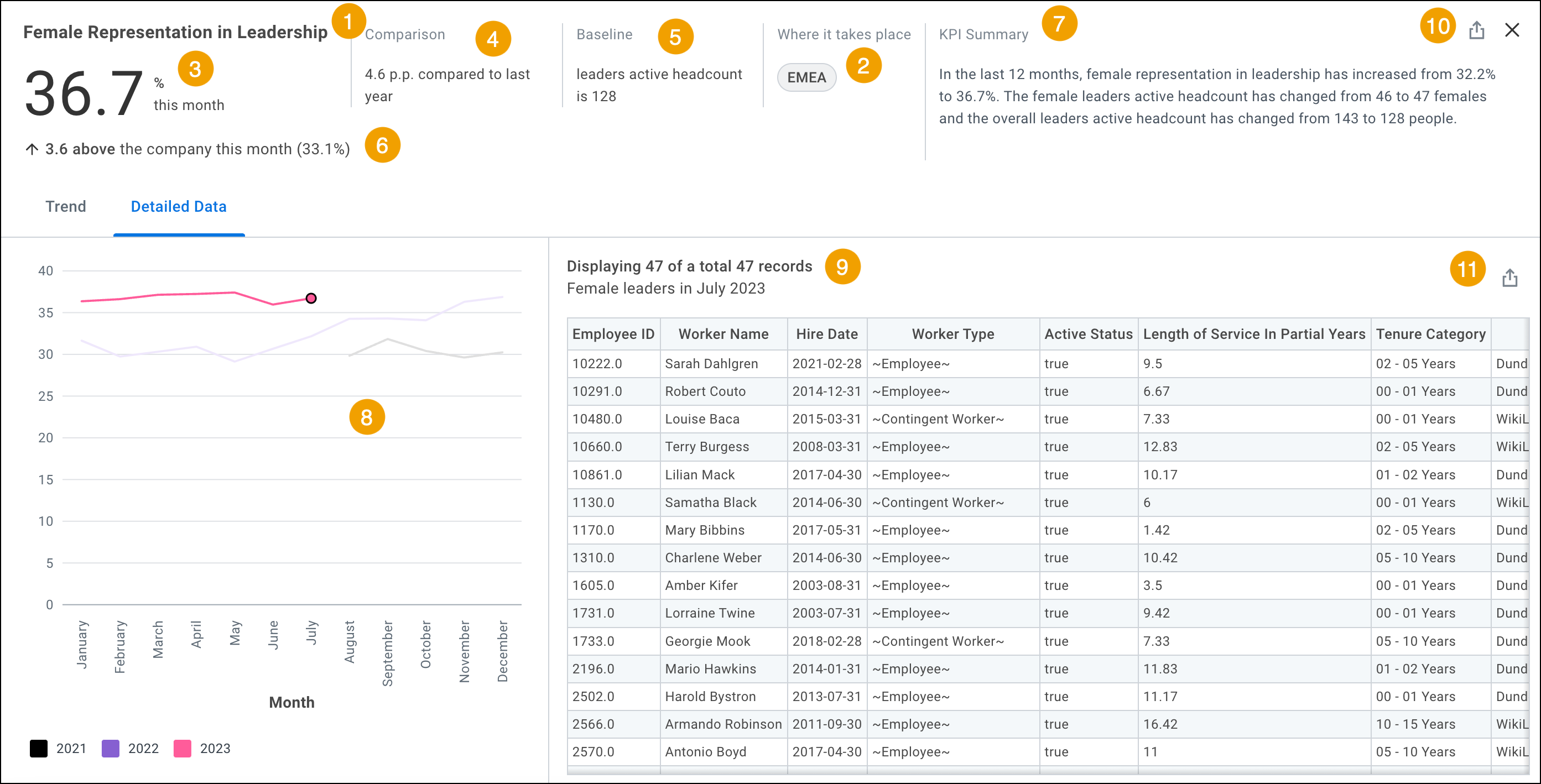Switch to the Trend tab
This screenshot has width=1541, height=784.
(x=66, y=206)
